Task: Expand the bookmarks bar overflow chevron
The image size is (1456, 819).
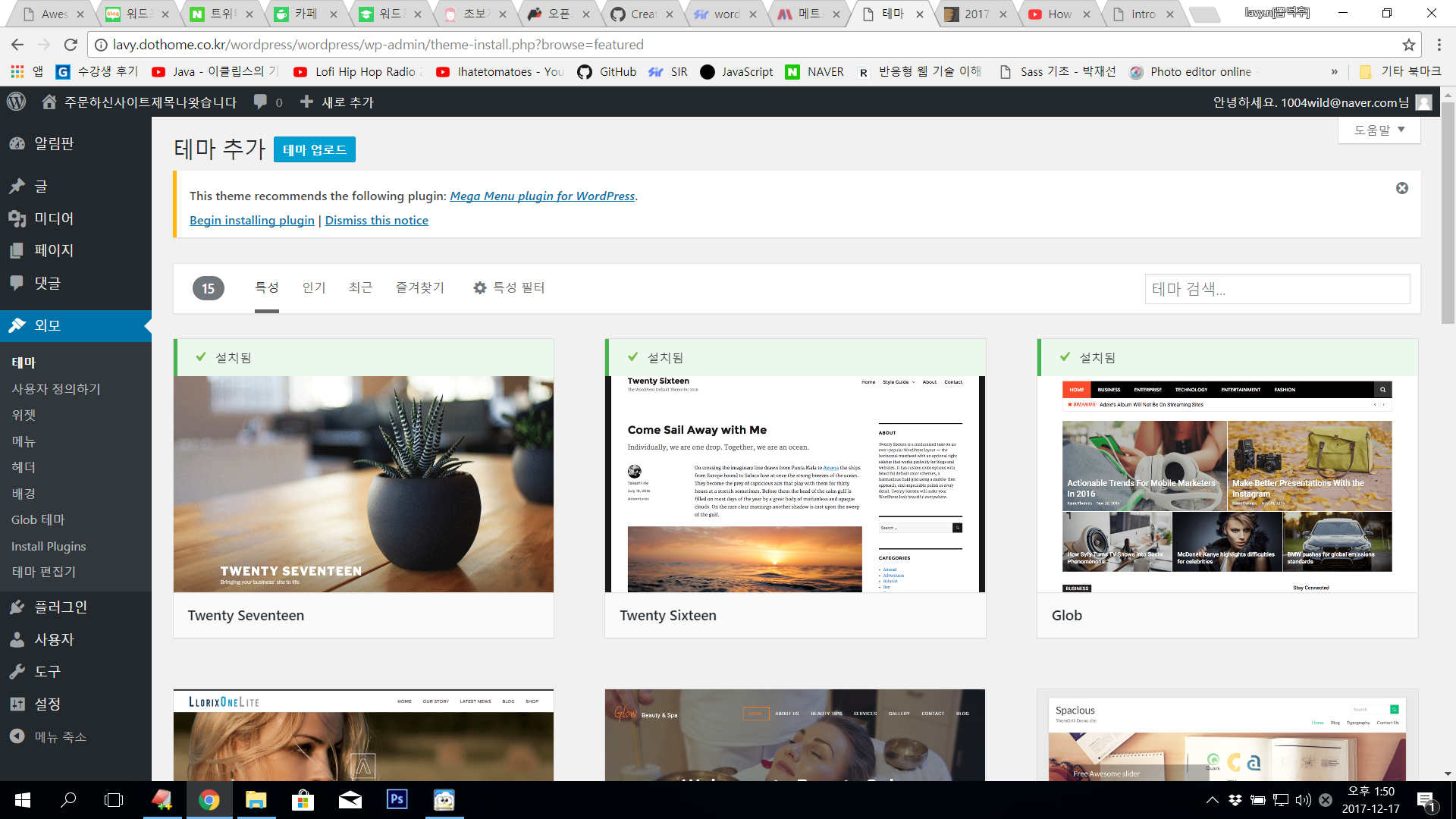Action: click(1334, 71)
